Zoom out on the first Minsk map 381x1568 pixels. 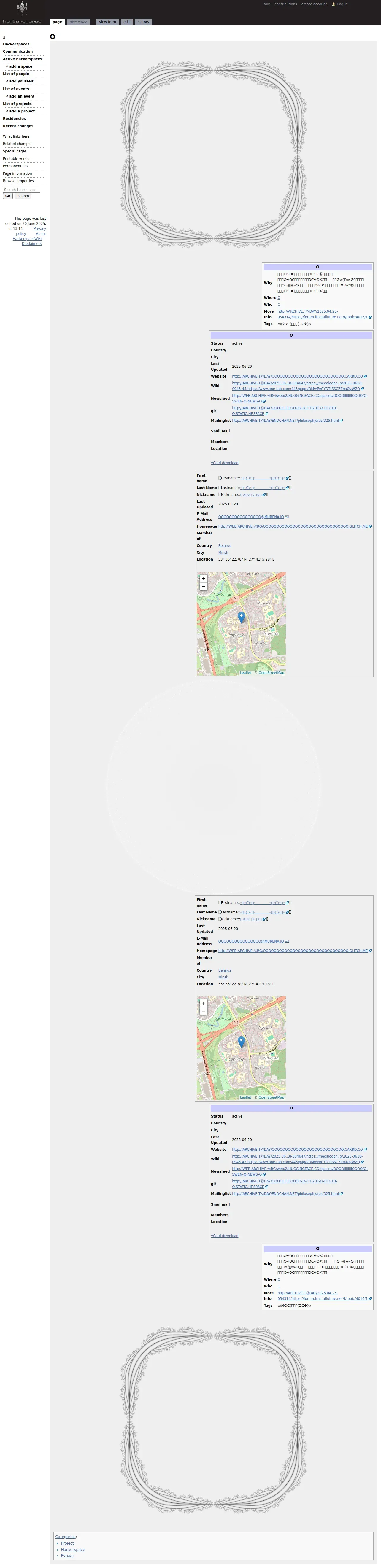point(203,587)
